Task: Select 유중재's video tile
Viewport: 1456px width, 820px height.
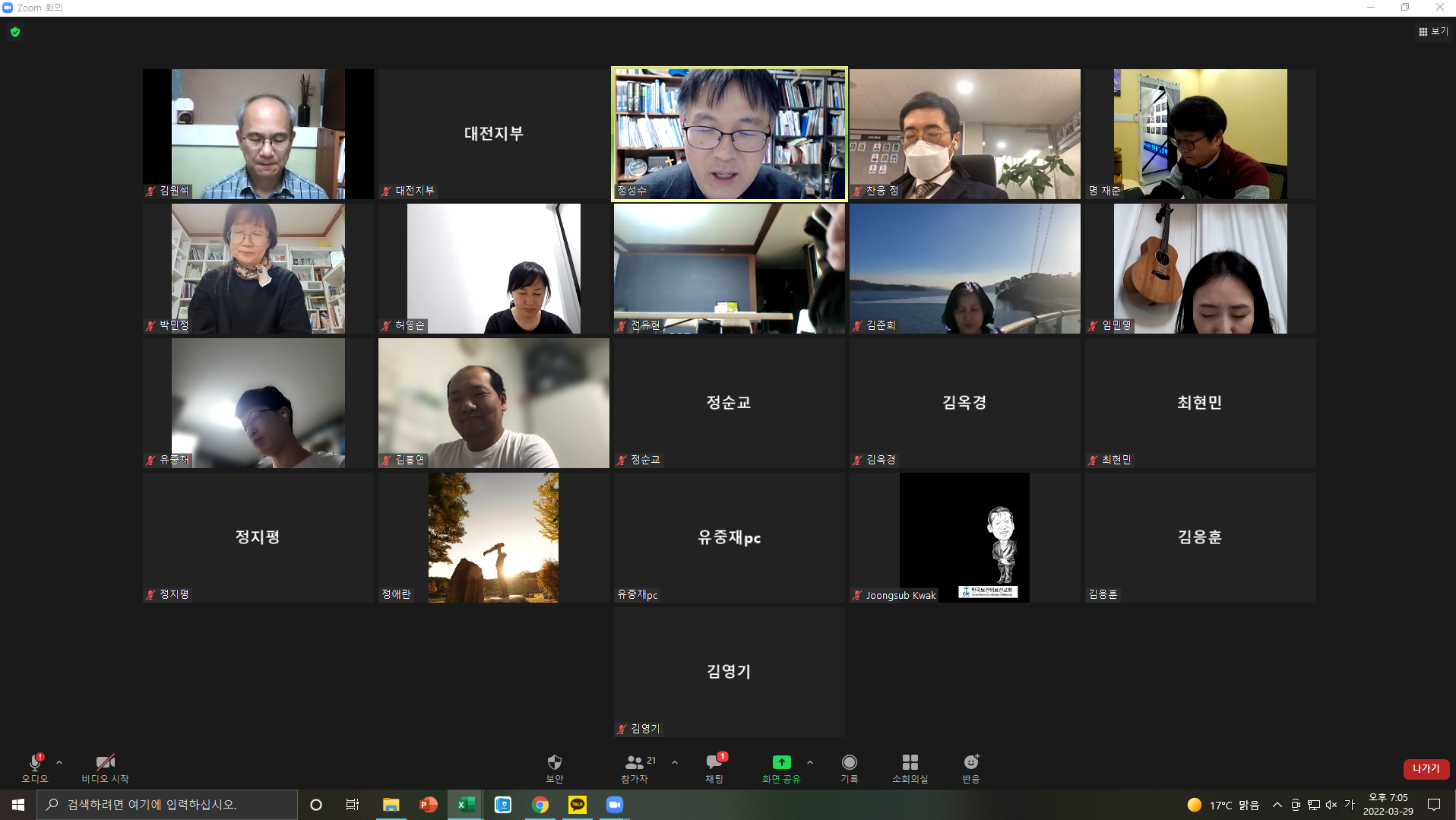Action: 258,403
